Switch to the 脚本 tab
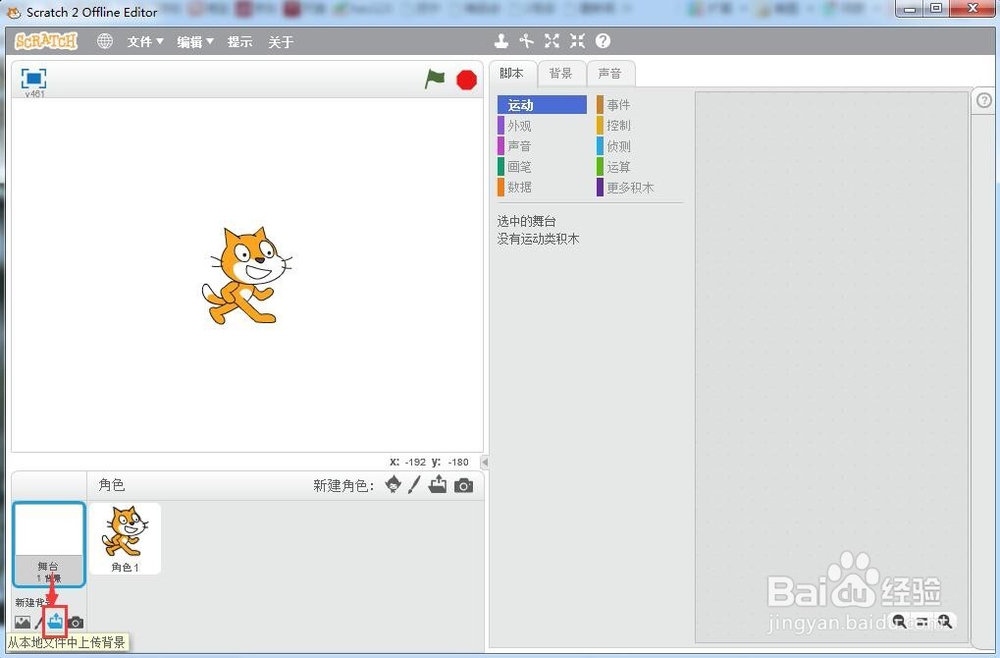The width and height of the screenshot is (1000, 658). coord(511,73)
